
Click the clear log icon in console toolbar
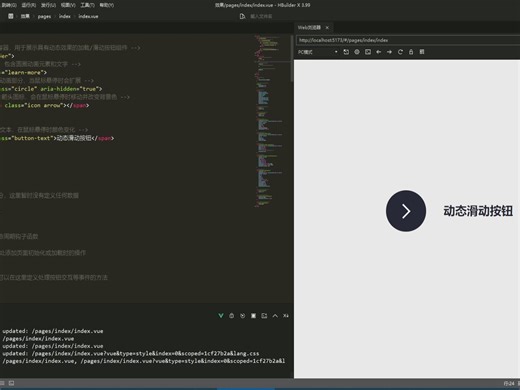(x=286, y=316)
